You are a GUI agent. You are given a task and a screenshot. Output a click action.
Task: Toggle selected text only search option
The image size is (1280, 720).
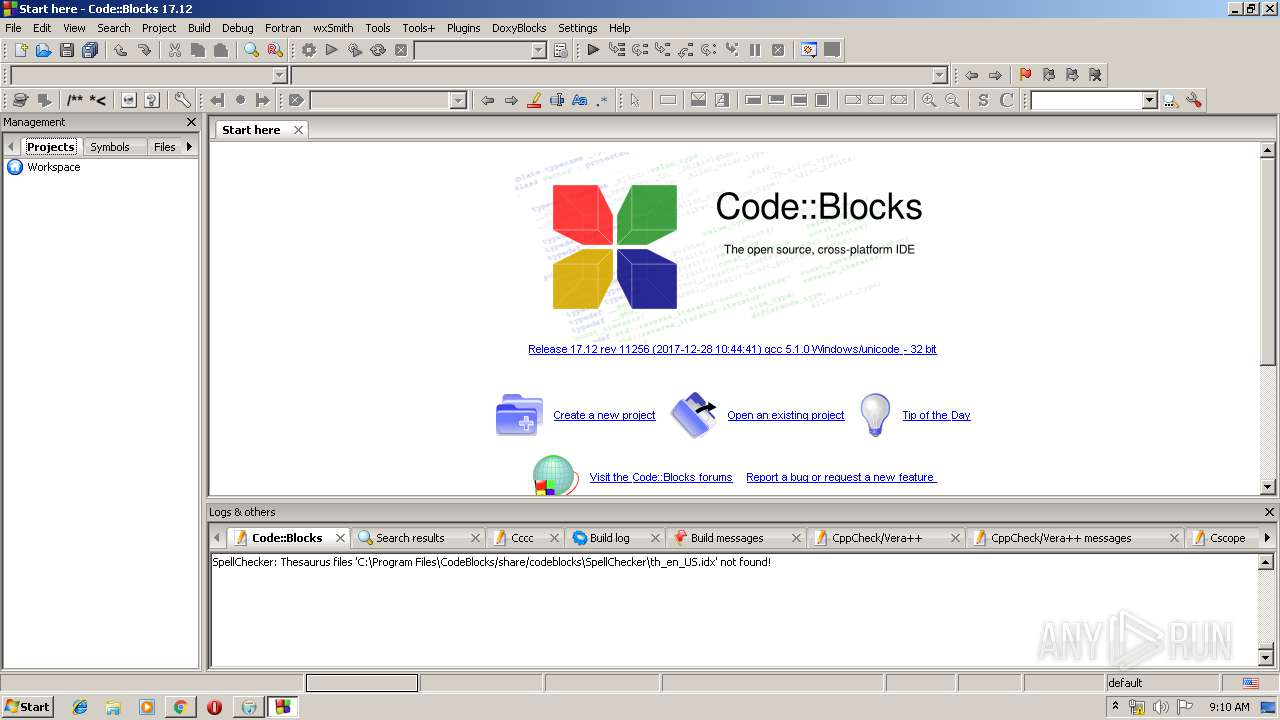click(x=557, y=100)
